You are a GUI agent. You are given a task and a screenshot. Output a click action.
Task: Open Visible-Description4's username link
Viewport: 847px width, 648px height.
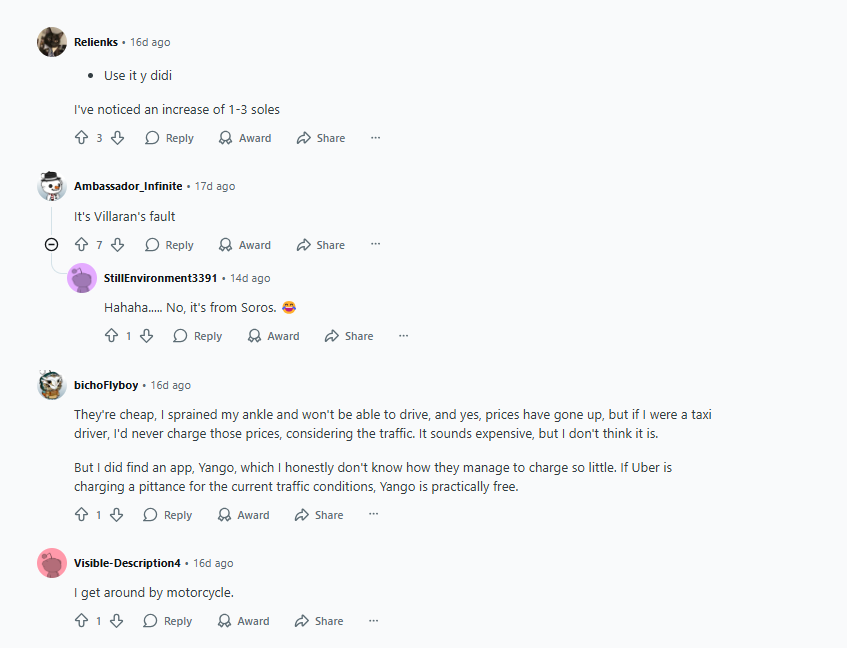pos(127,563)
